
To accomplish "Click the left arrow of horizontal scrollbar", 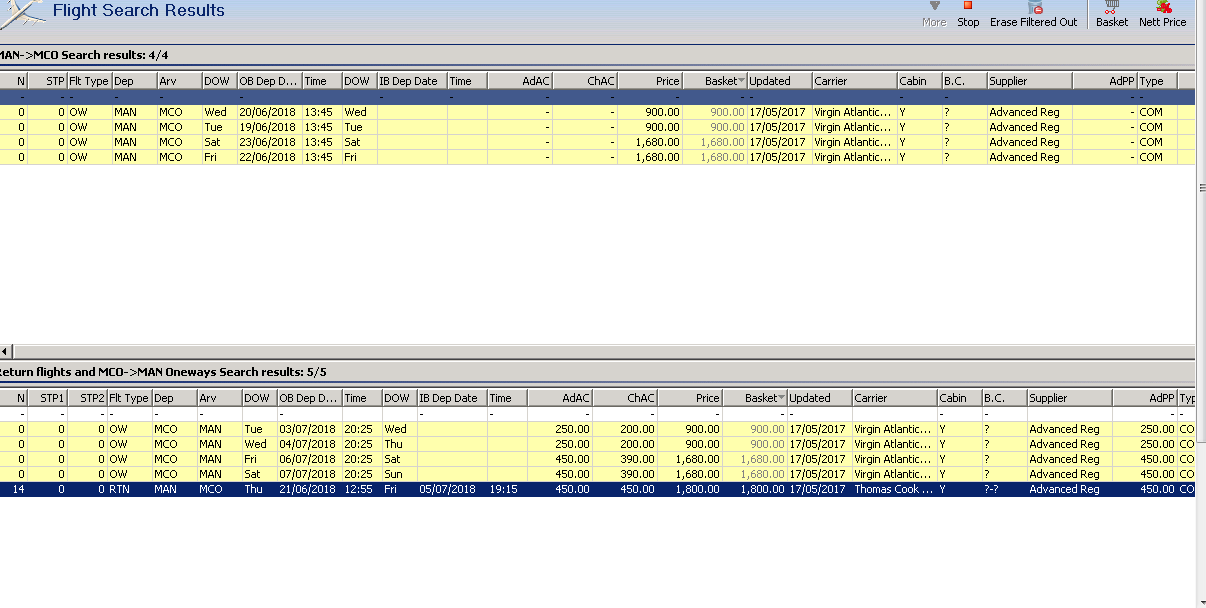I will coord(5,351).
